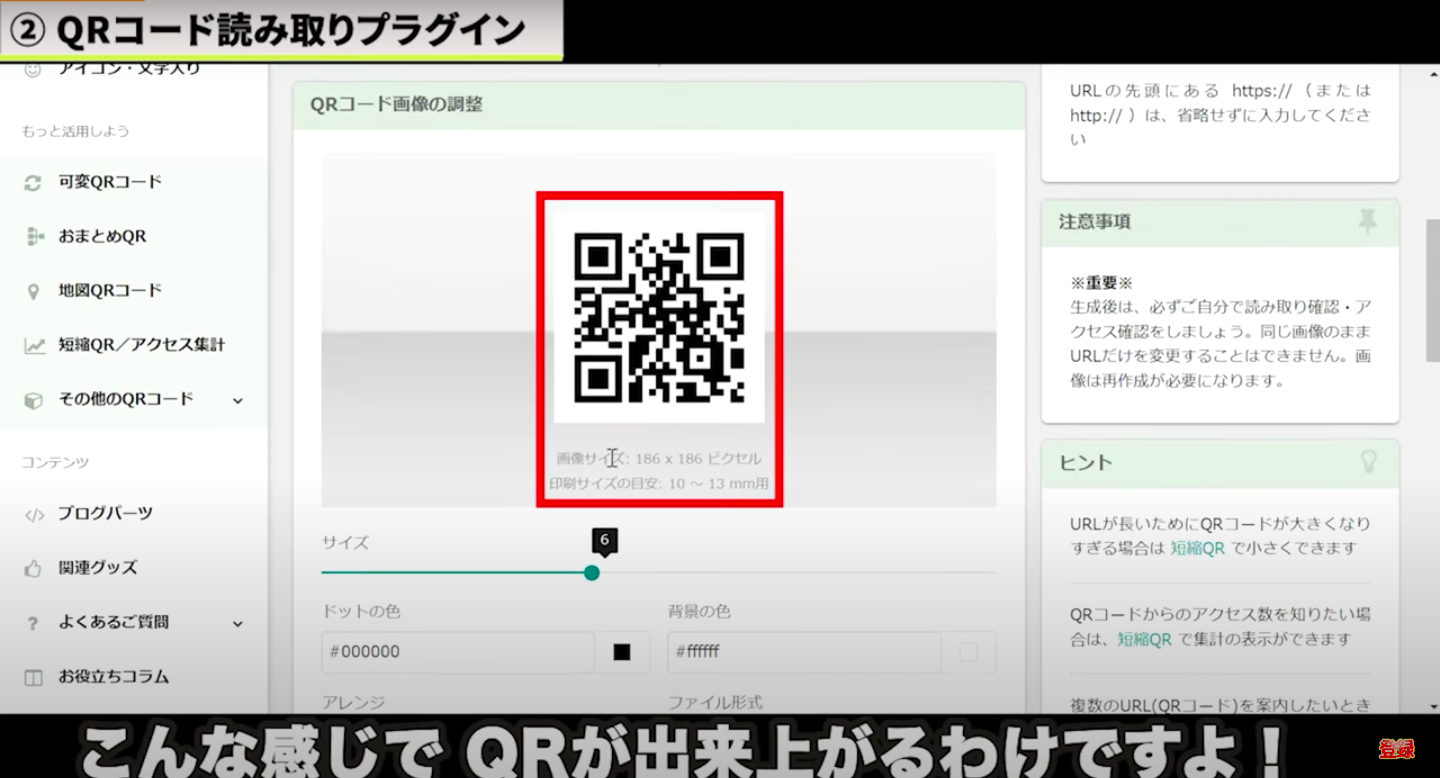Click the ブログパーツ code icon
This screenshot has width=1440, height=778.
(x=34, y=514)
